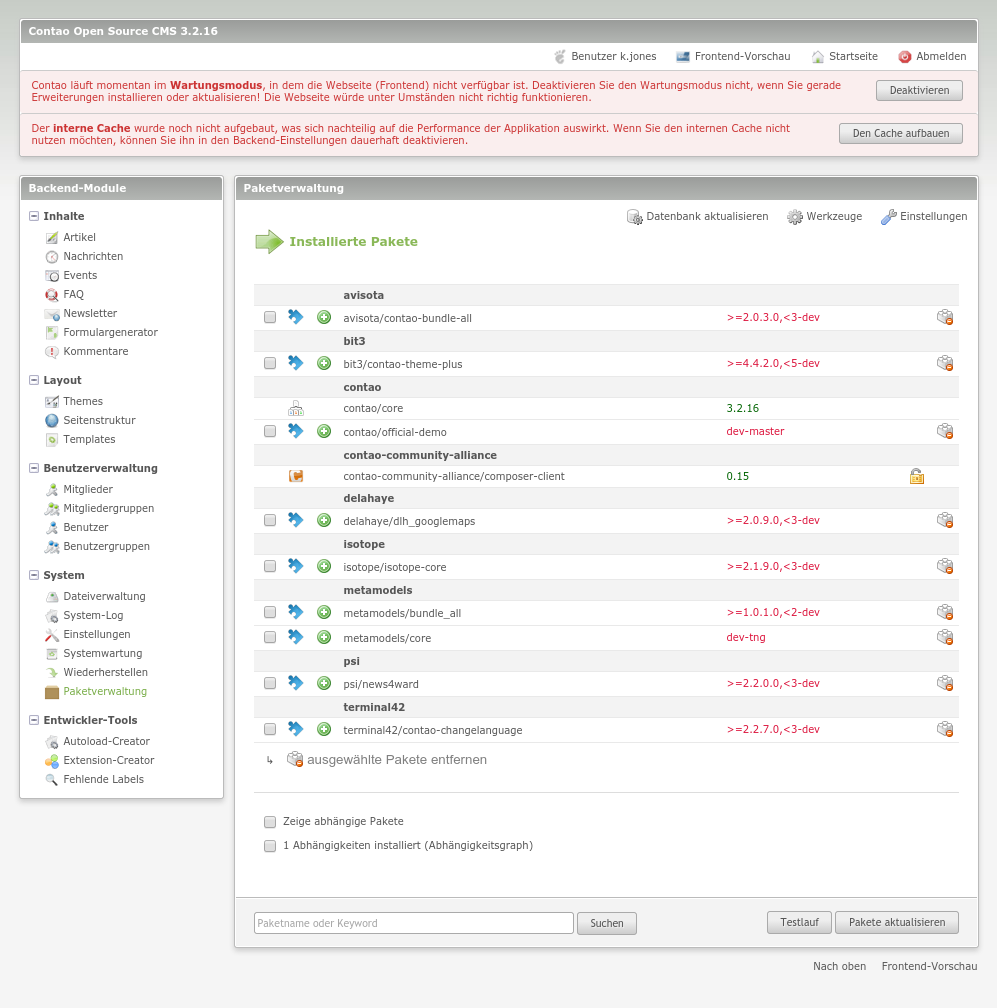Click green plus icon for avisota/contao-bundle-all
Image resolution: width=997 pixels, height=1008 pixels.
click(x=324, y=317)
